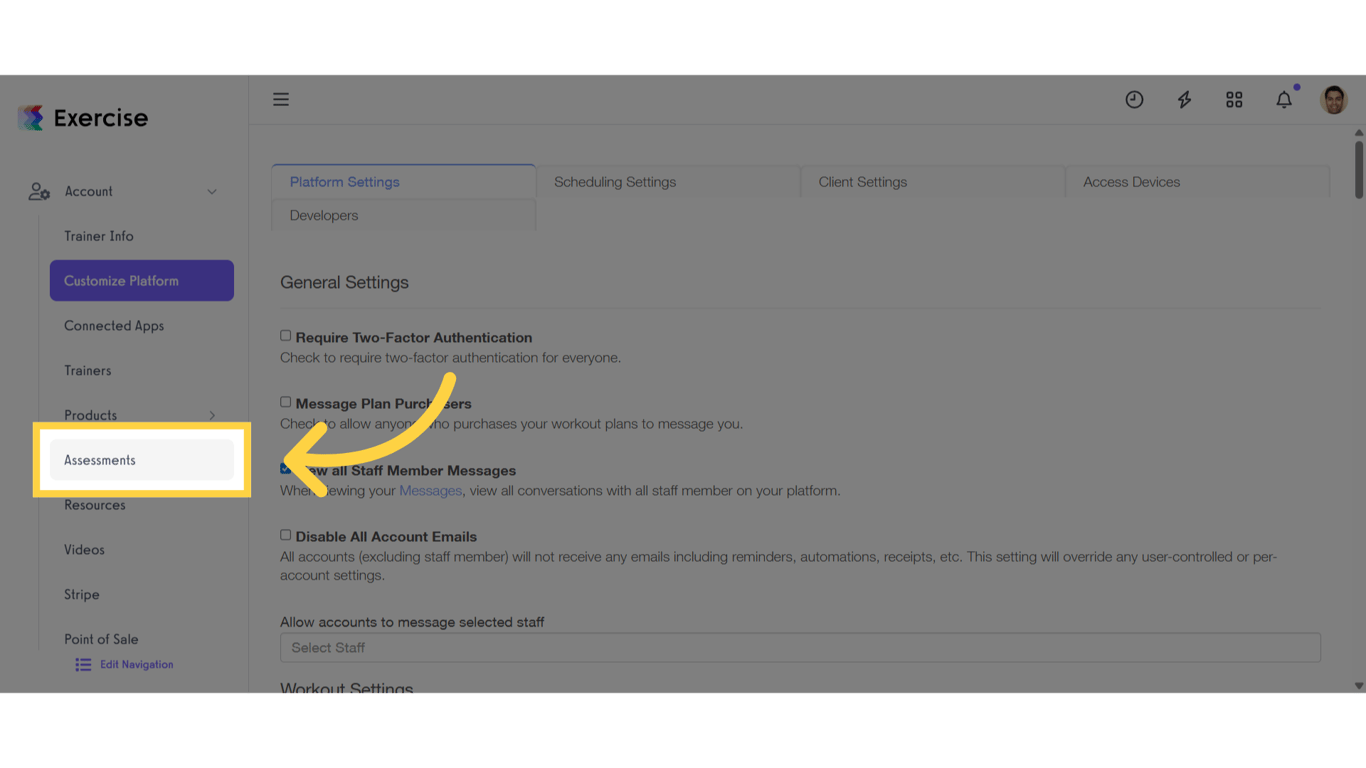
Task: Open the Select Staff dropdown
Action: click(798, 647)
